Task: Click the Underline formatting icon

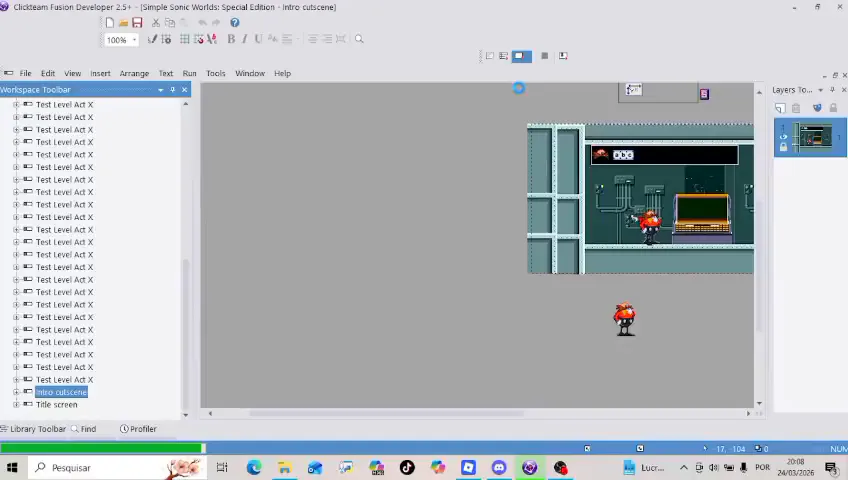Action: click(259, 39)
